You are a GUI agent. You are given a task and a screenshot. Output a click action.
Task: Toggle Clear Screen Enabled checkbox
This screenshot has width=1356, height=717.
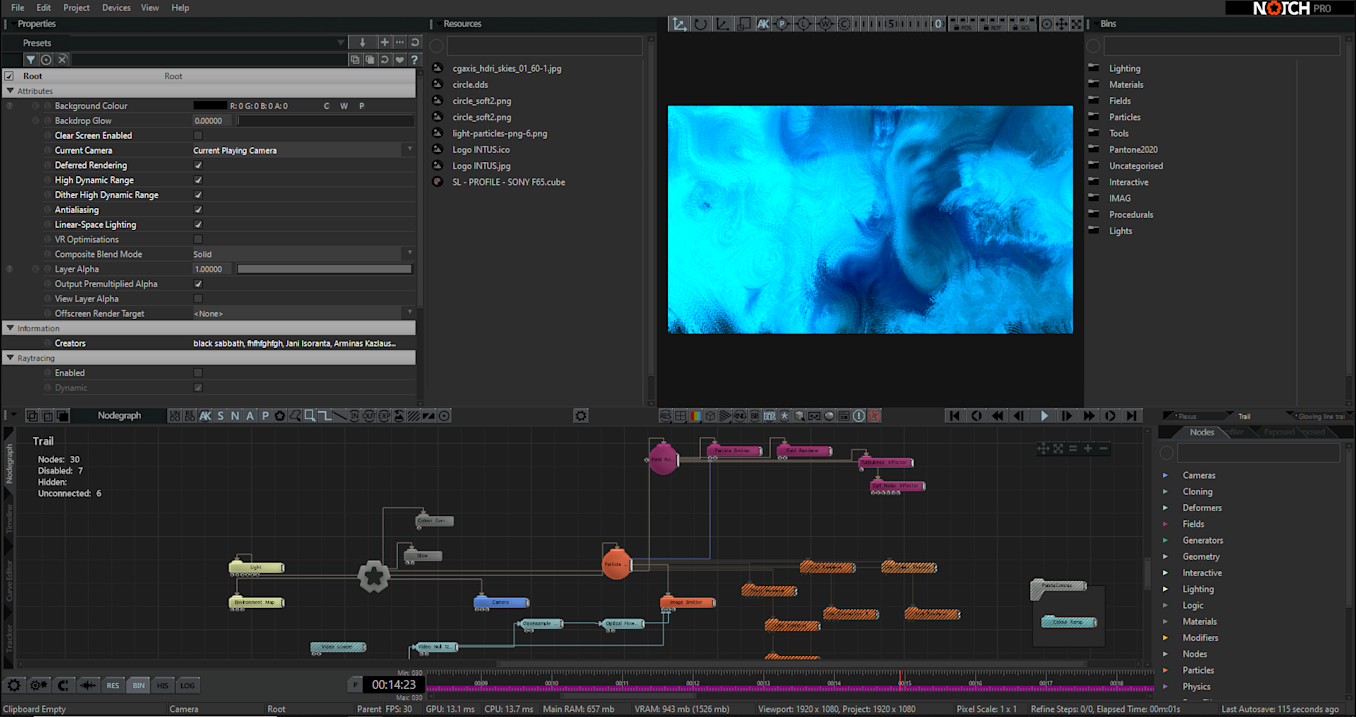198,135
